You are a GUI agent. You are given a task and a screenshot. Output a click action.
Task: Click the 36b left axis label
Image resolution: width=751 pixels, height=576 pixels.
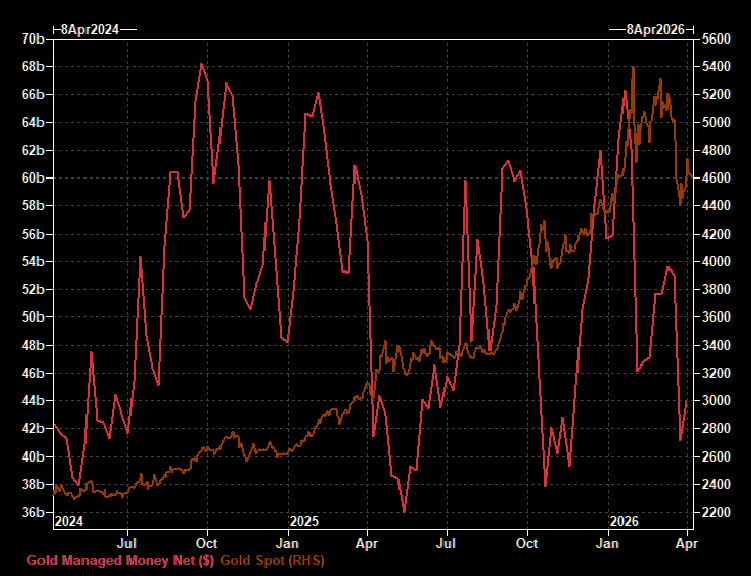tap(33, 513)
